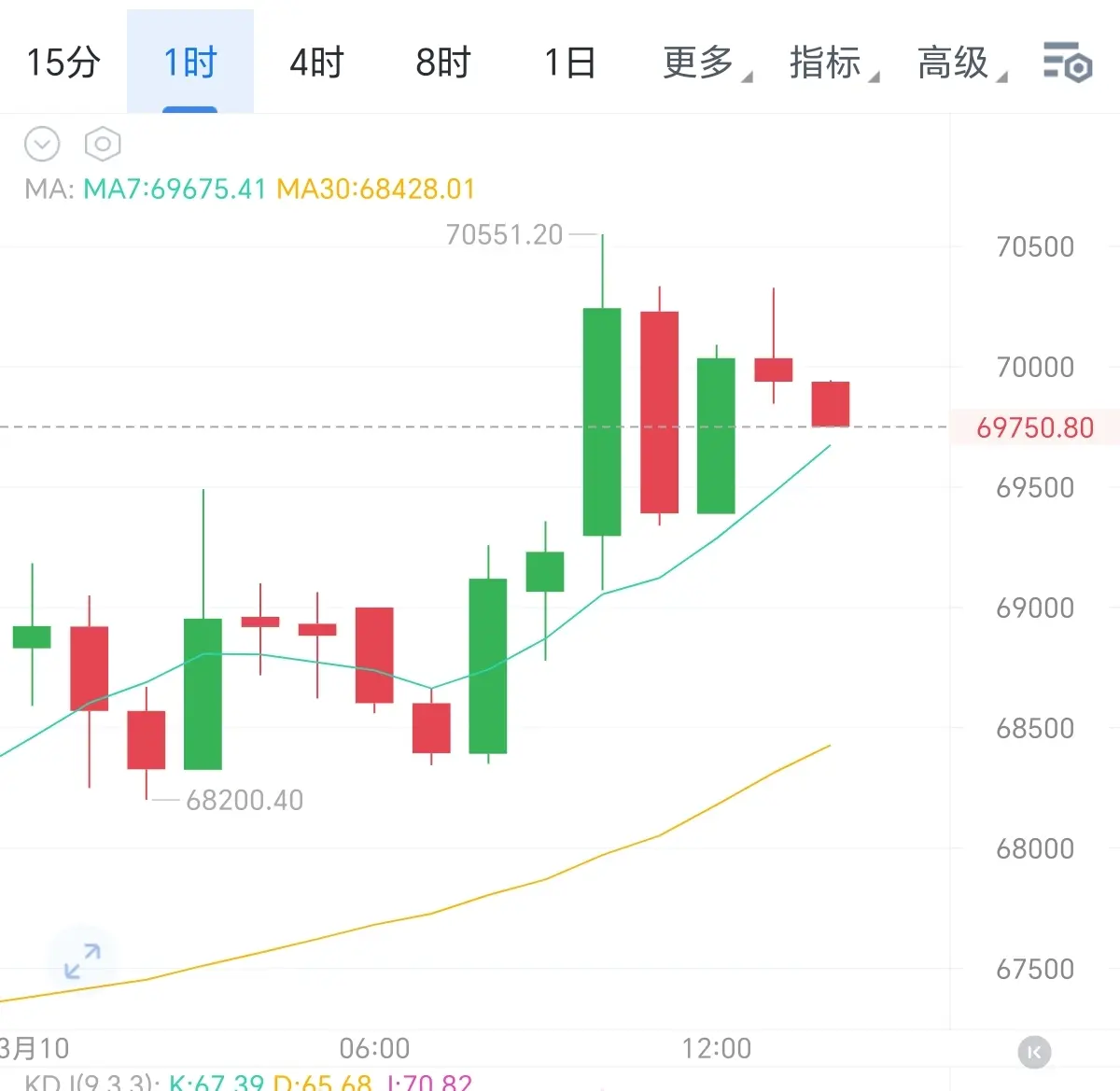Viewport: 1120px width, 1091px height.
Task: Expand the 高级 advanced dropdown
Action: 961,63
